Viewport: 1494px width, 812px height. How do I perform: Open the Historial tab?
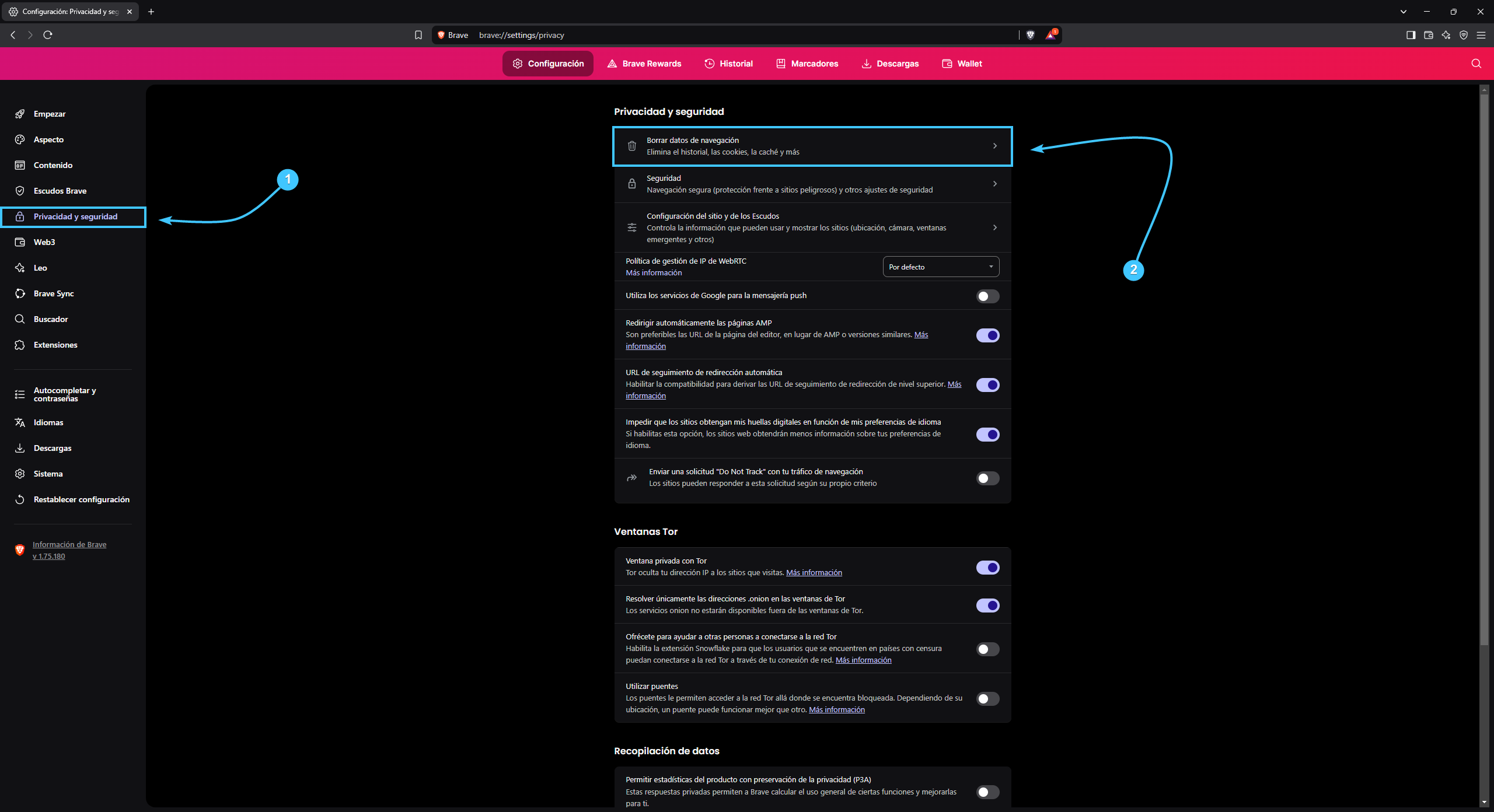[729, 64]
